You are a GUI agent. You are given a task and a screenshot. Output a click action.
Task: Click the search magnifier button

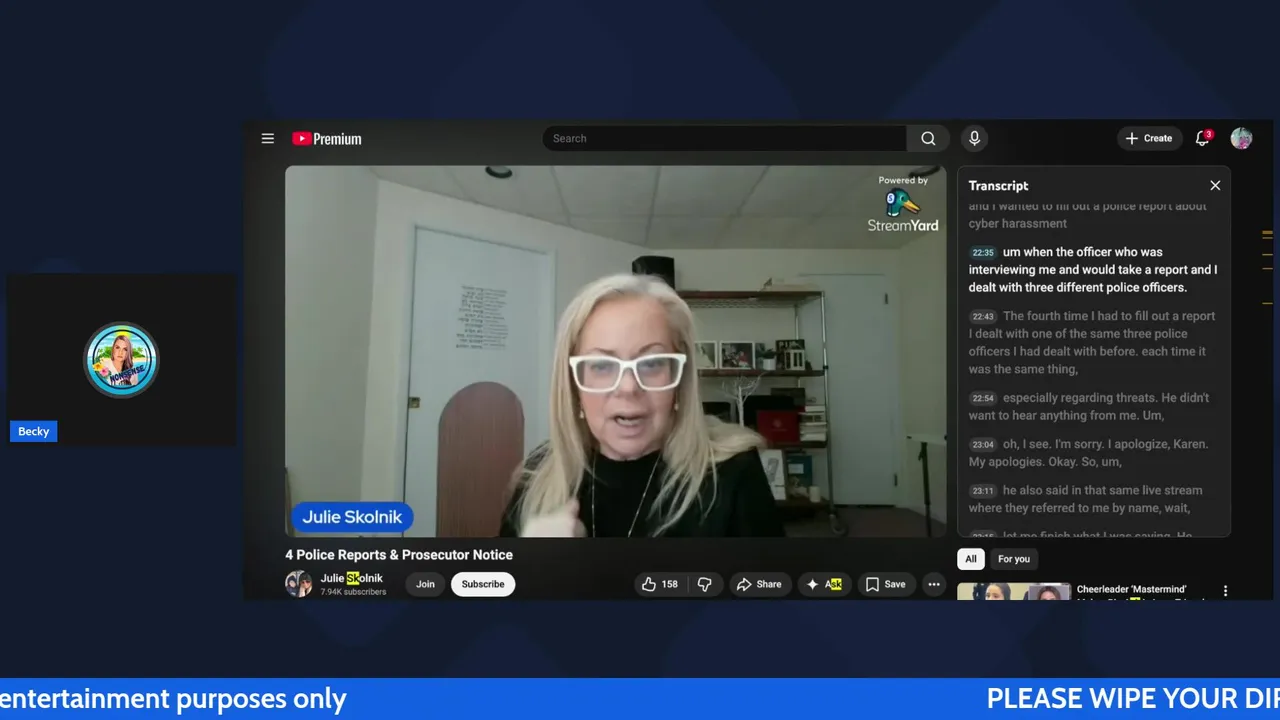928,139
